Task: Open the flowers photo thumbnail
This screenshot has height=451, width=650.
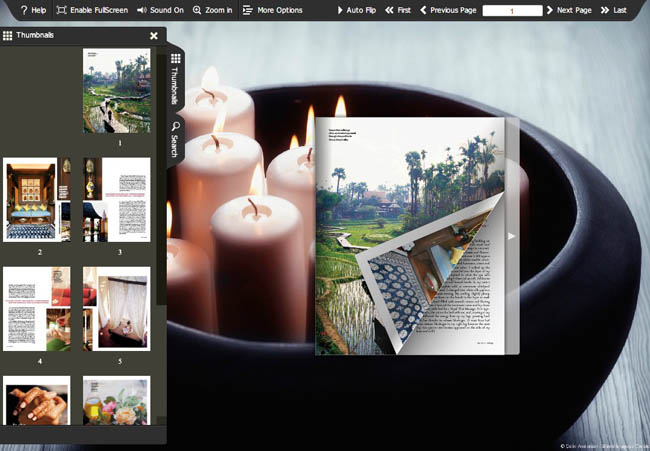Action: click(116, 400)
